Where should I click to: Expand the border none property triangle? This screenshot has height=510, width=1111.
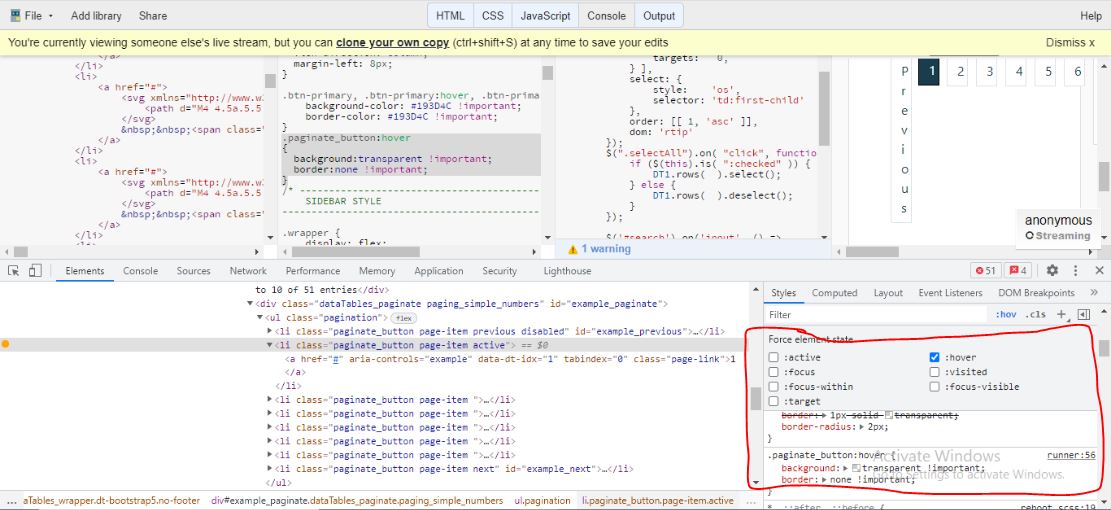coord(823,480)
